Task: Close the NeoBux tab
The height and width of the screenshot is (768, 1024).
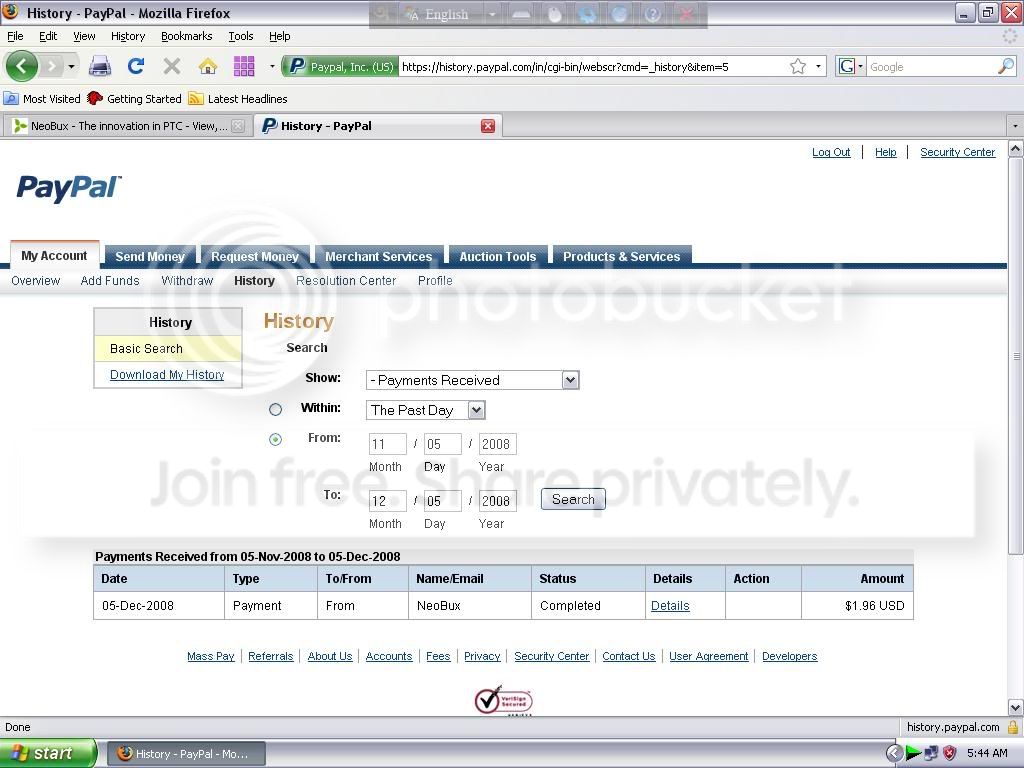Action: coord(238,126)
